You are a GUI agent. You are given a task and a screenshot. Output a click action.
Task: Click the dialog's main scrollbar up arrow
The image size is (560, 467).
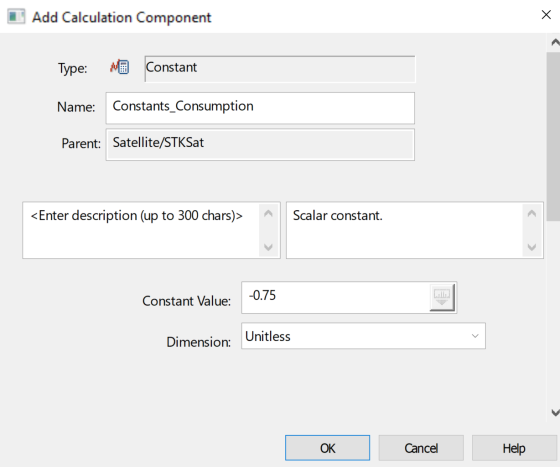point(555,42)
